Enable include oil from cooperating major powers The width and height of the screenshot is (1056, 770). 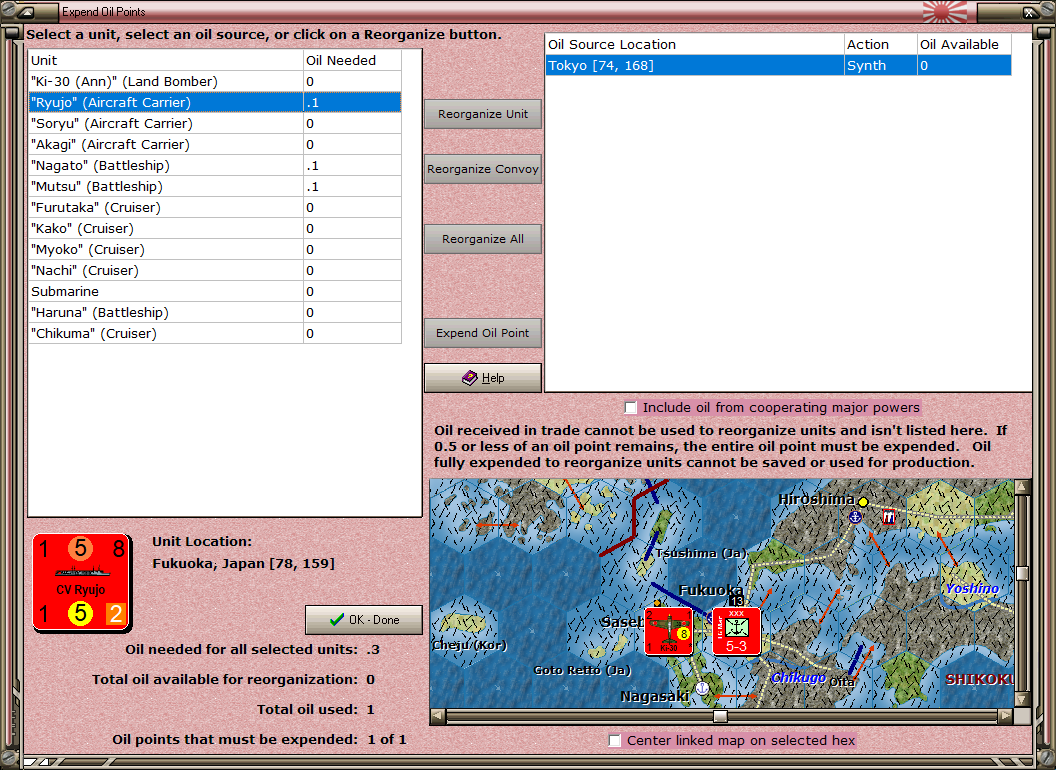[630, 408]
